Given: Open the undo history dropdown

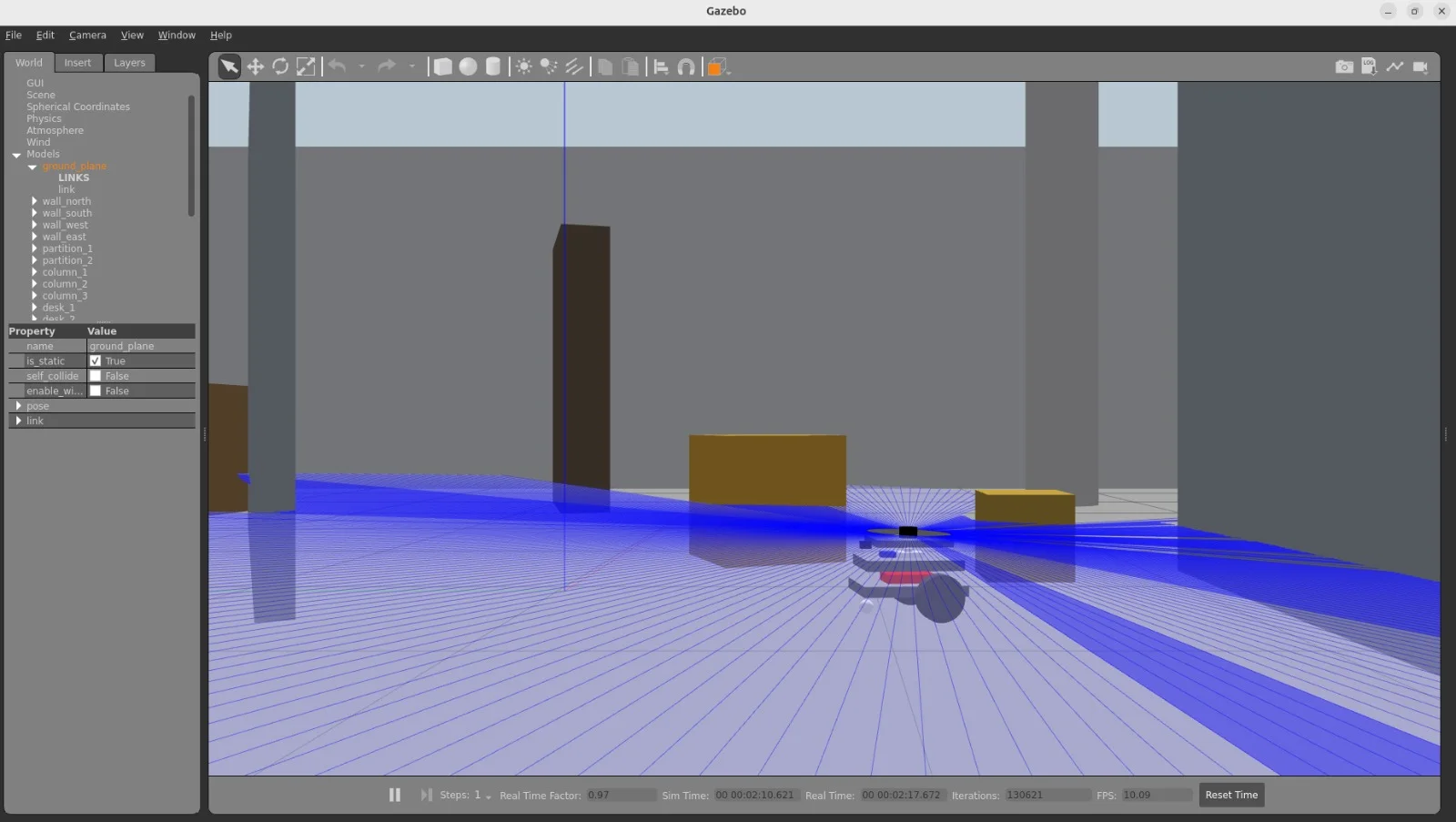Looking at the screenshot, I should click(x=361, y=66).
